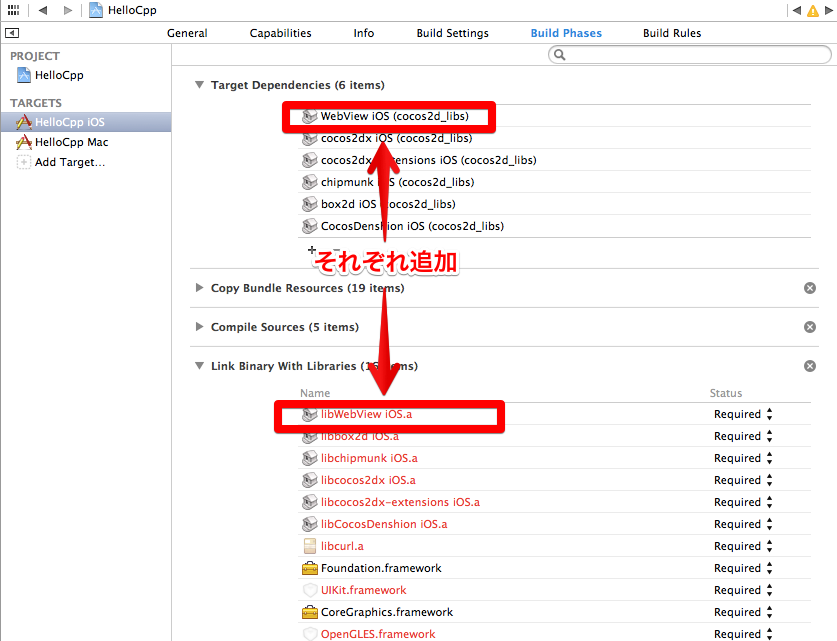Select the HelloCpp project icon in the sidebar
The height and width of the screenshot is (641, 837).
[24, 75]
